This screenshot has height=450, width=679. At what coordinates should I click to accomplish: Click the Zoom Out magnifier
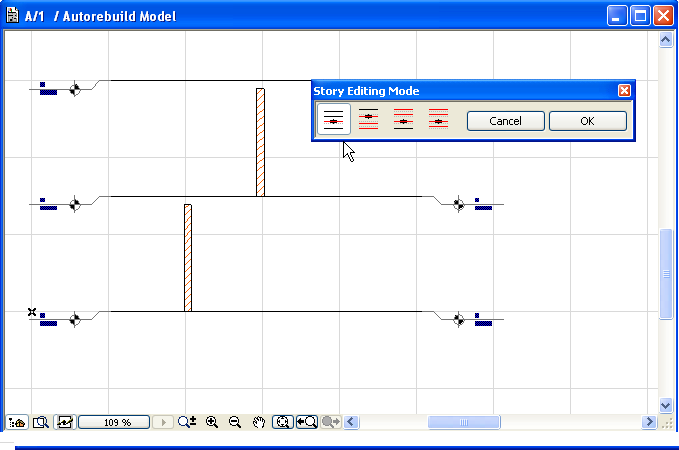[x=235, y=422]
